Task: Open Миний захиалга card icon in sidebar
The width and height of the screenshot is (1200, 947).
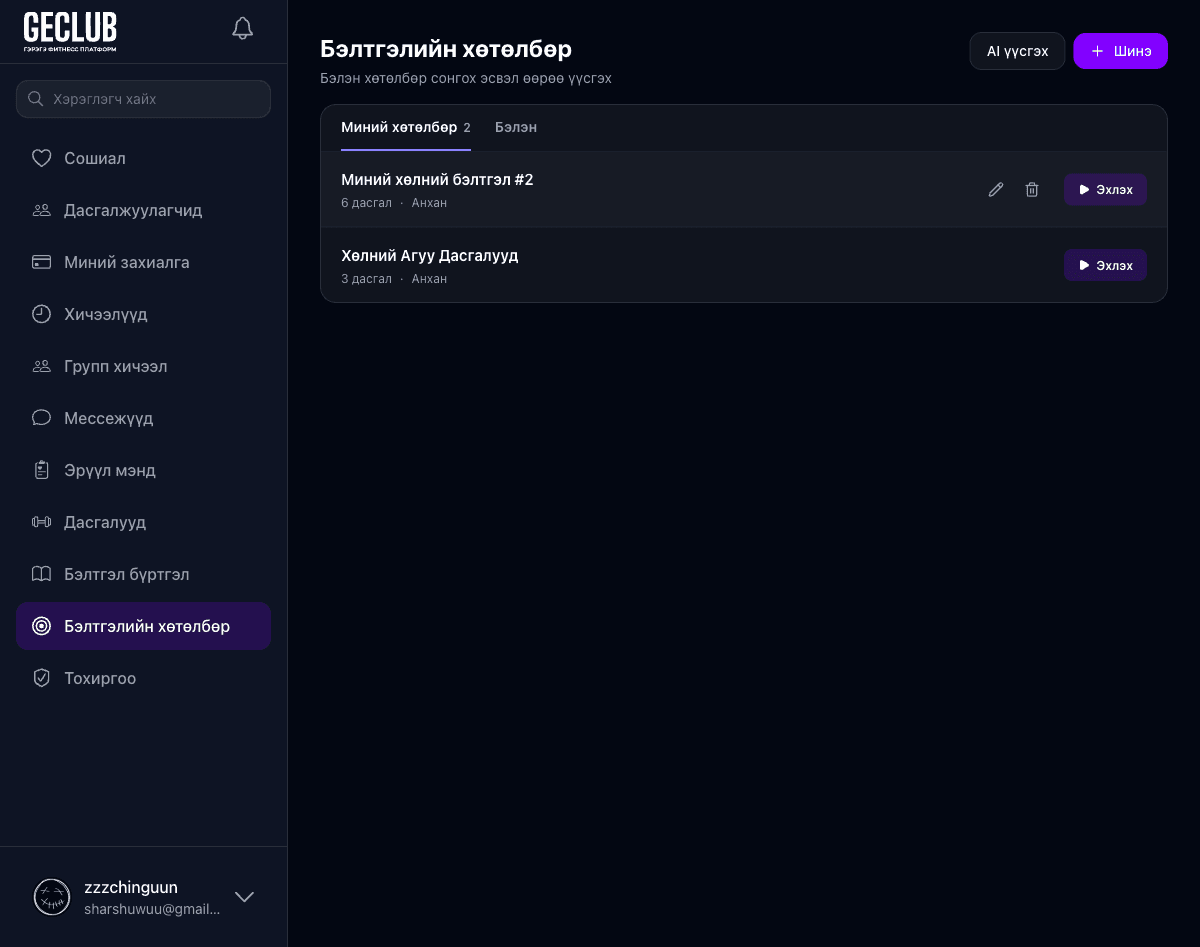Action: coord(41,262)
